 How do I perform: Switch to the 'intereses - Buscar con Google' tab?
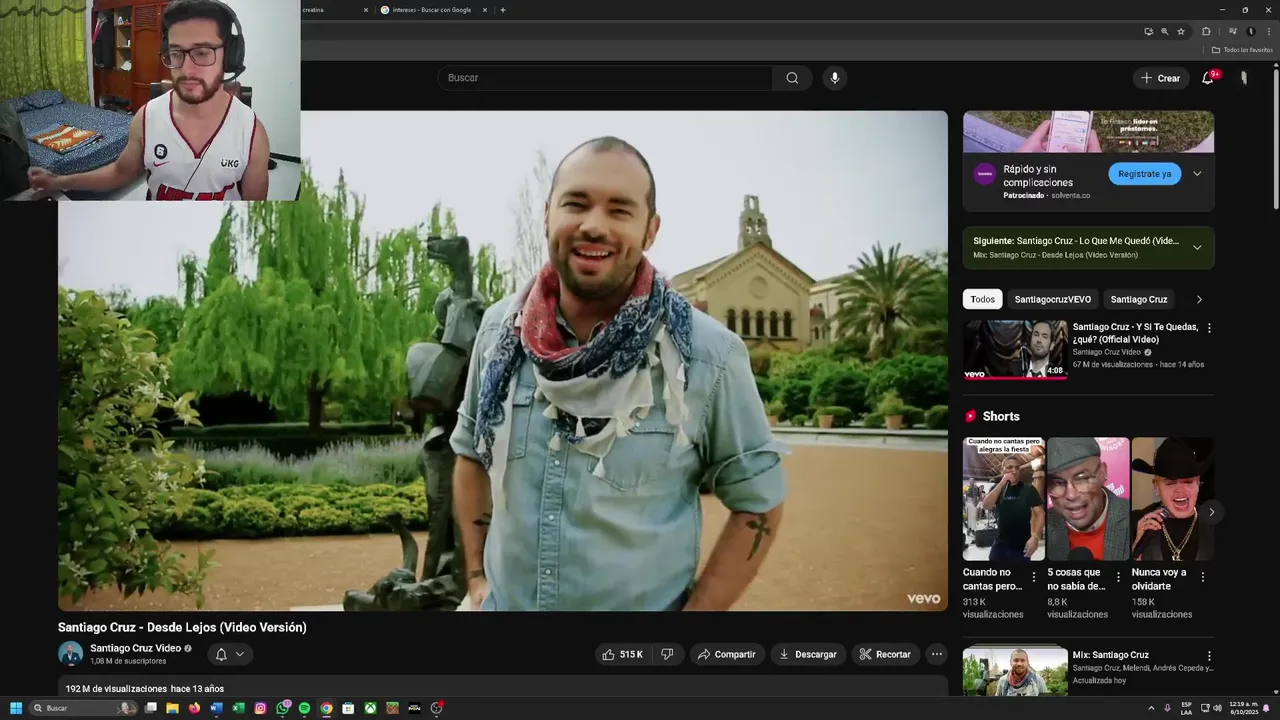[430, 10]
